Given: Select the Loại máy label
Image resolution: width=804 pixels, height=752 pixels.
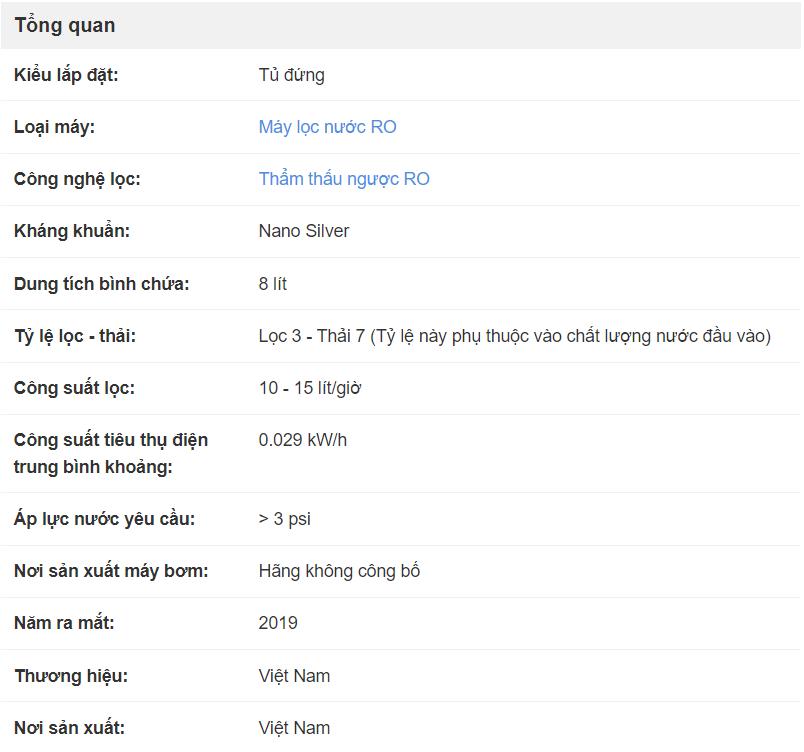Looking at the screenshot, I should coord(54,127).
